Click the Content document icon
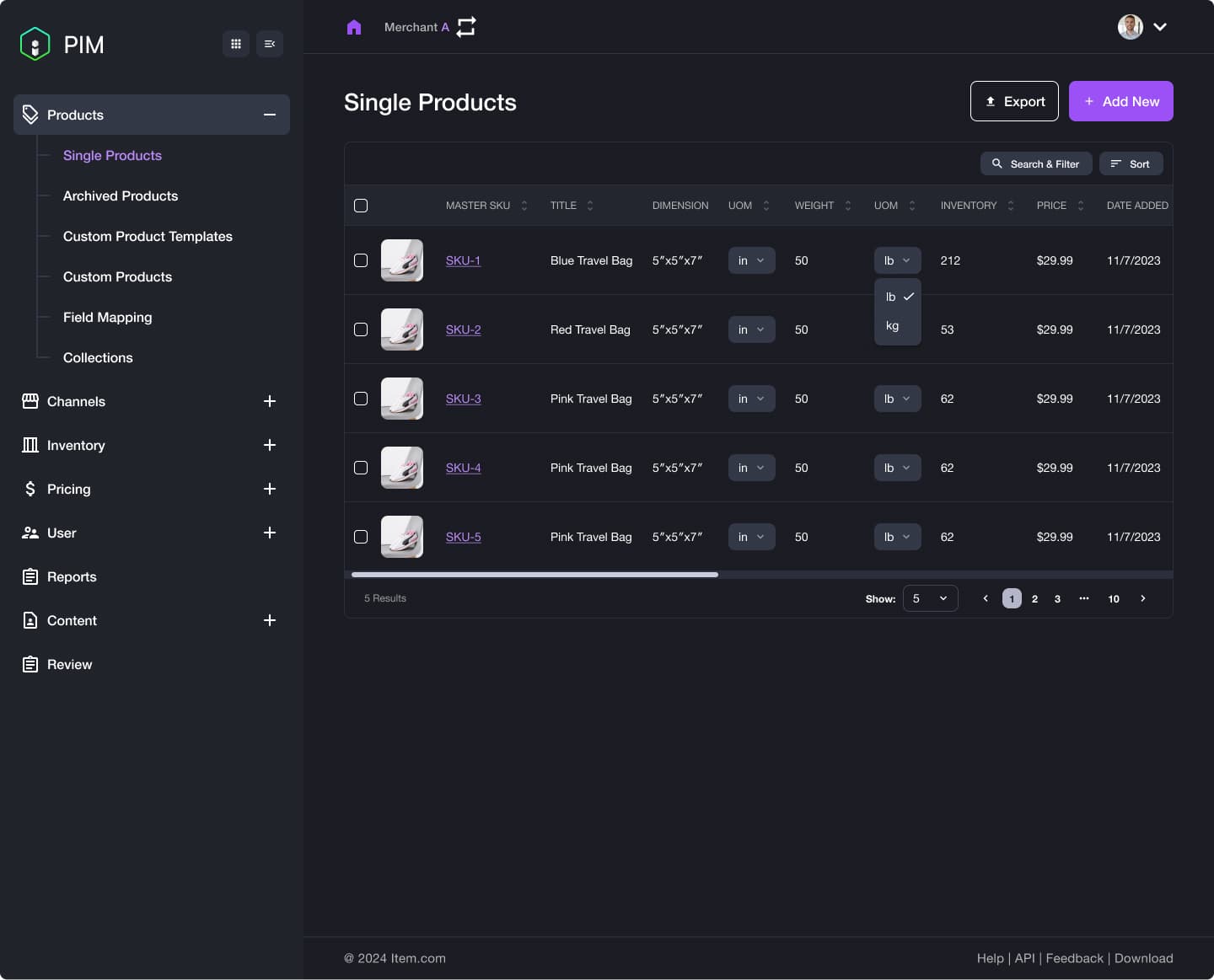The image size is (1214, 980). (x=30, y=620)
